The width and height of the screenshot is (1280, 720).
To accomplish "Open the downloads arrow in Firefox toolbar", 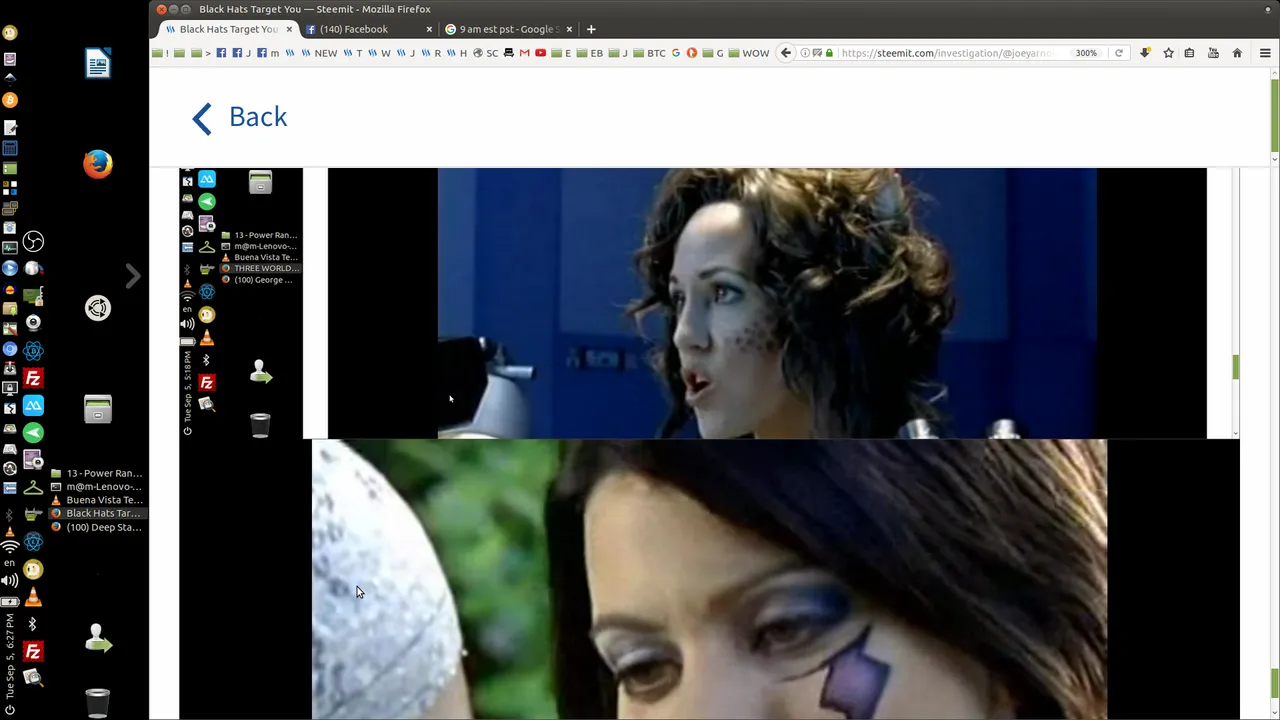I will tap(1145, 53).
